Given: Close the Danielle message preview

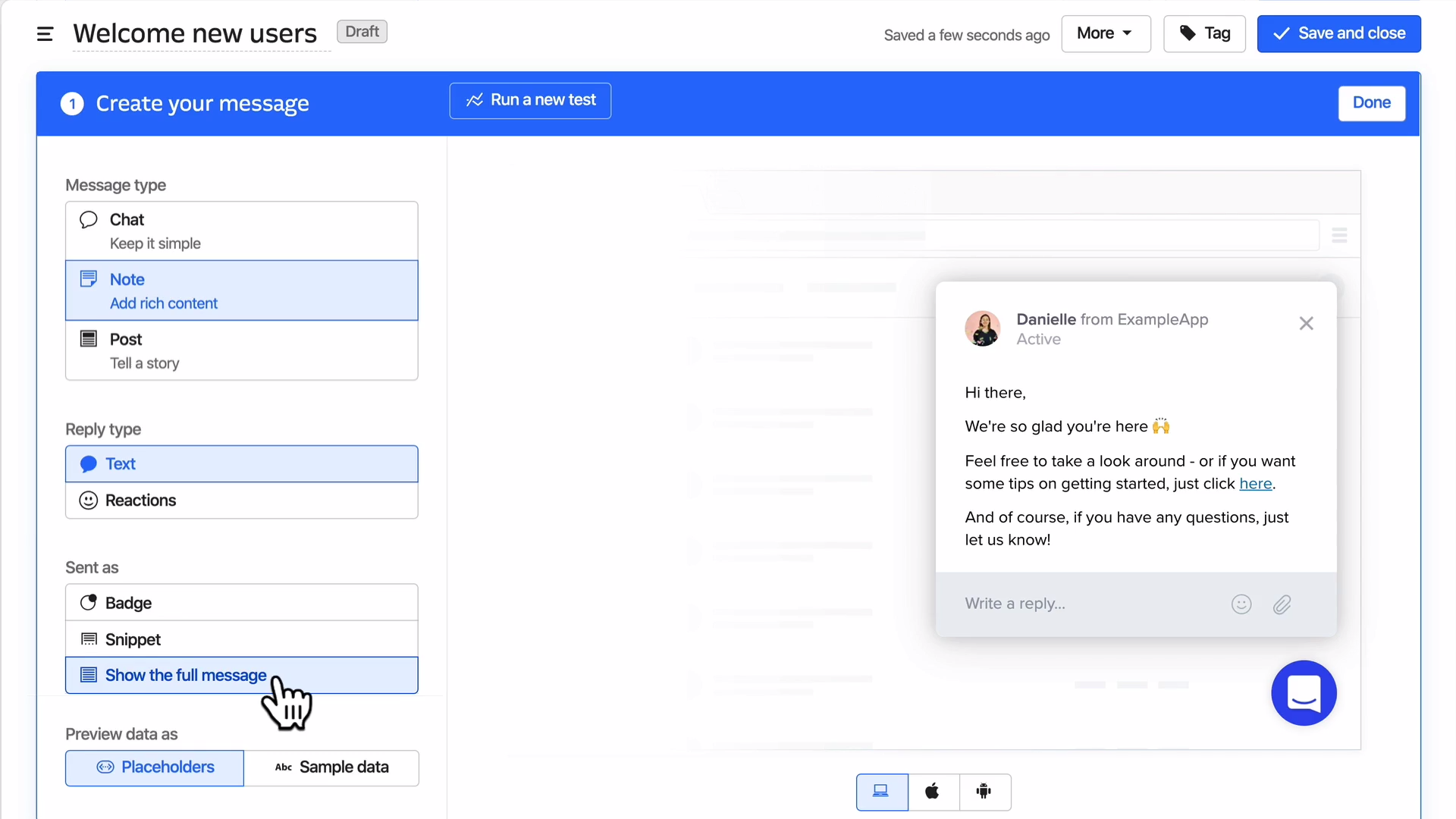Looking at the screenshot, I should (x=1306, y=324).
